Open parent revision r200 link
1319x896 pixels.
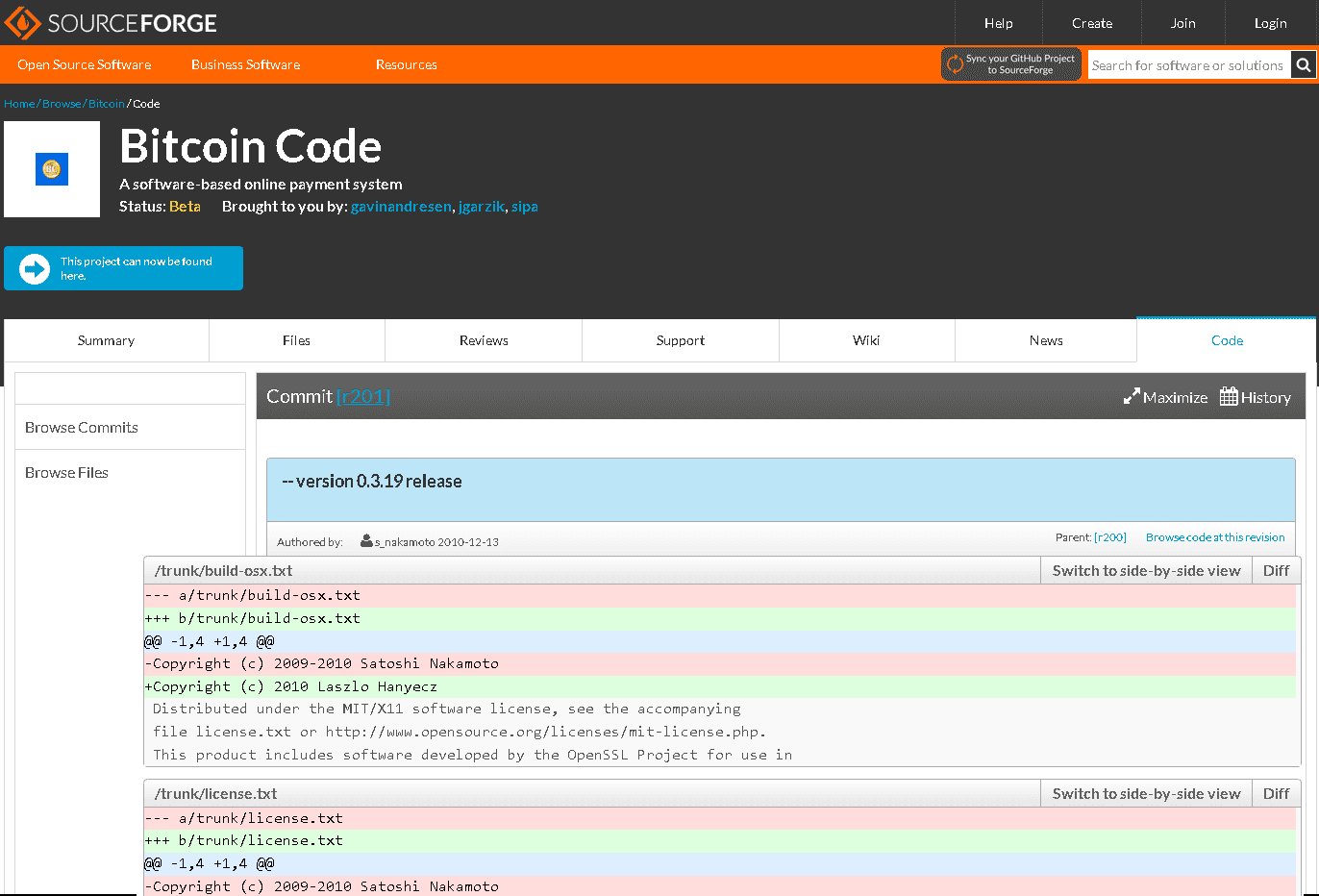coord(1110,537)
